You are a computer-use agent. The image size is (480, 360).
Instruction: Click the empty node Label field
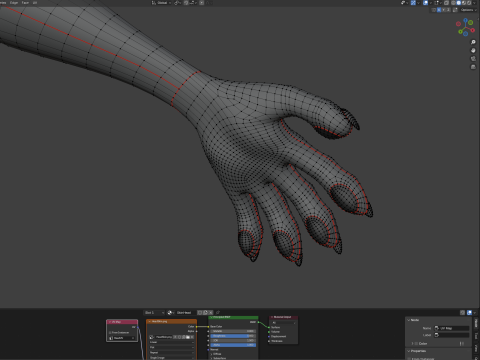[x=451, y=335]
